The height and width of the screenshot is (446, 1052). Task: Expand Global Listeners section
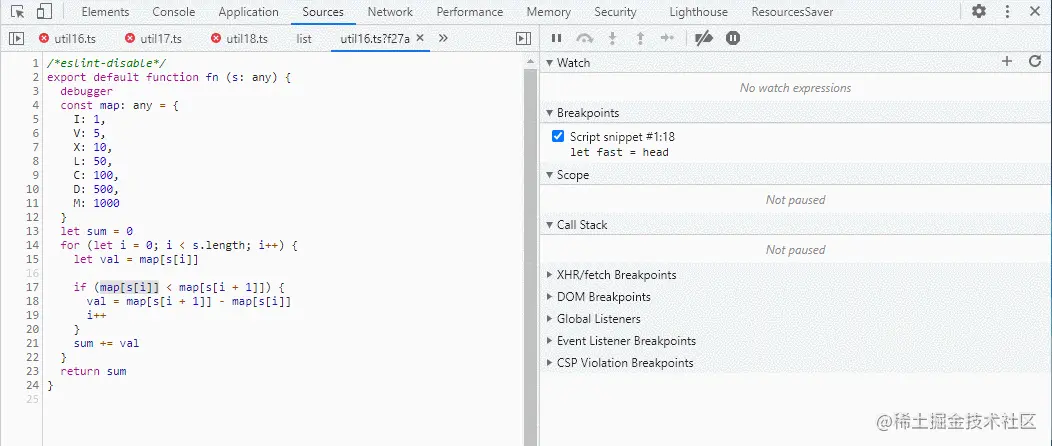click(x=549, y=319)
